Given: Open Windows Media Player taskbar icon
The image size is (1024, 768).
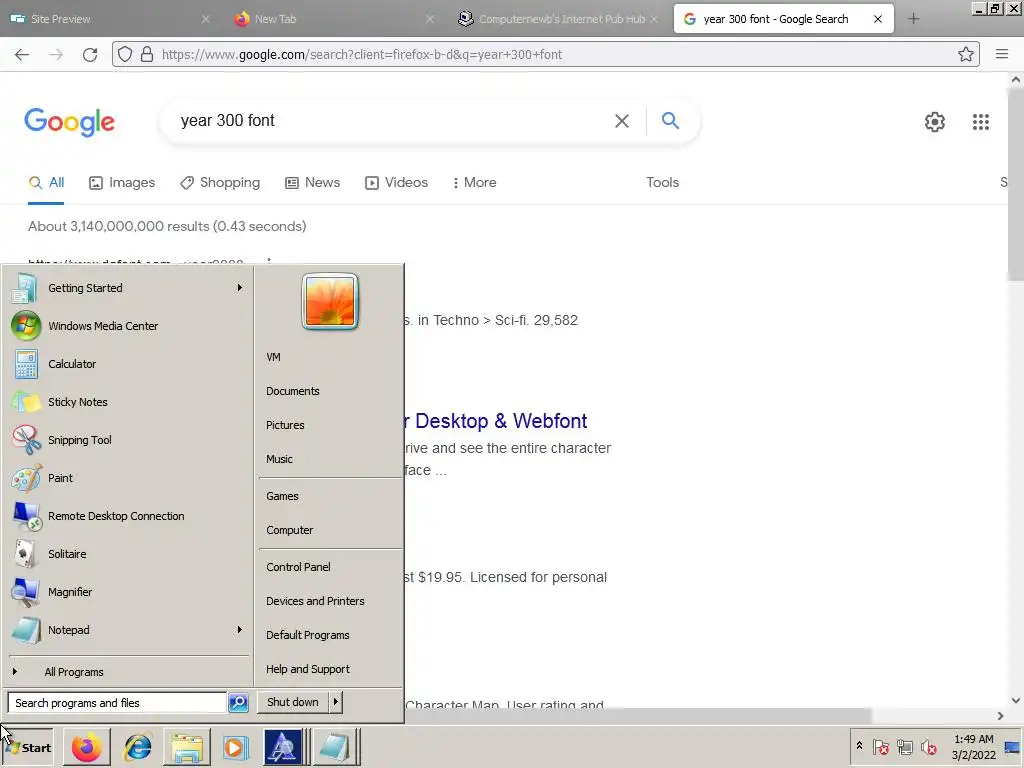Looking at the screenshot, I should point(235,747).
